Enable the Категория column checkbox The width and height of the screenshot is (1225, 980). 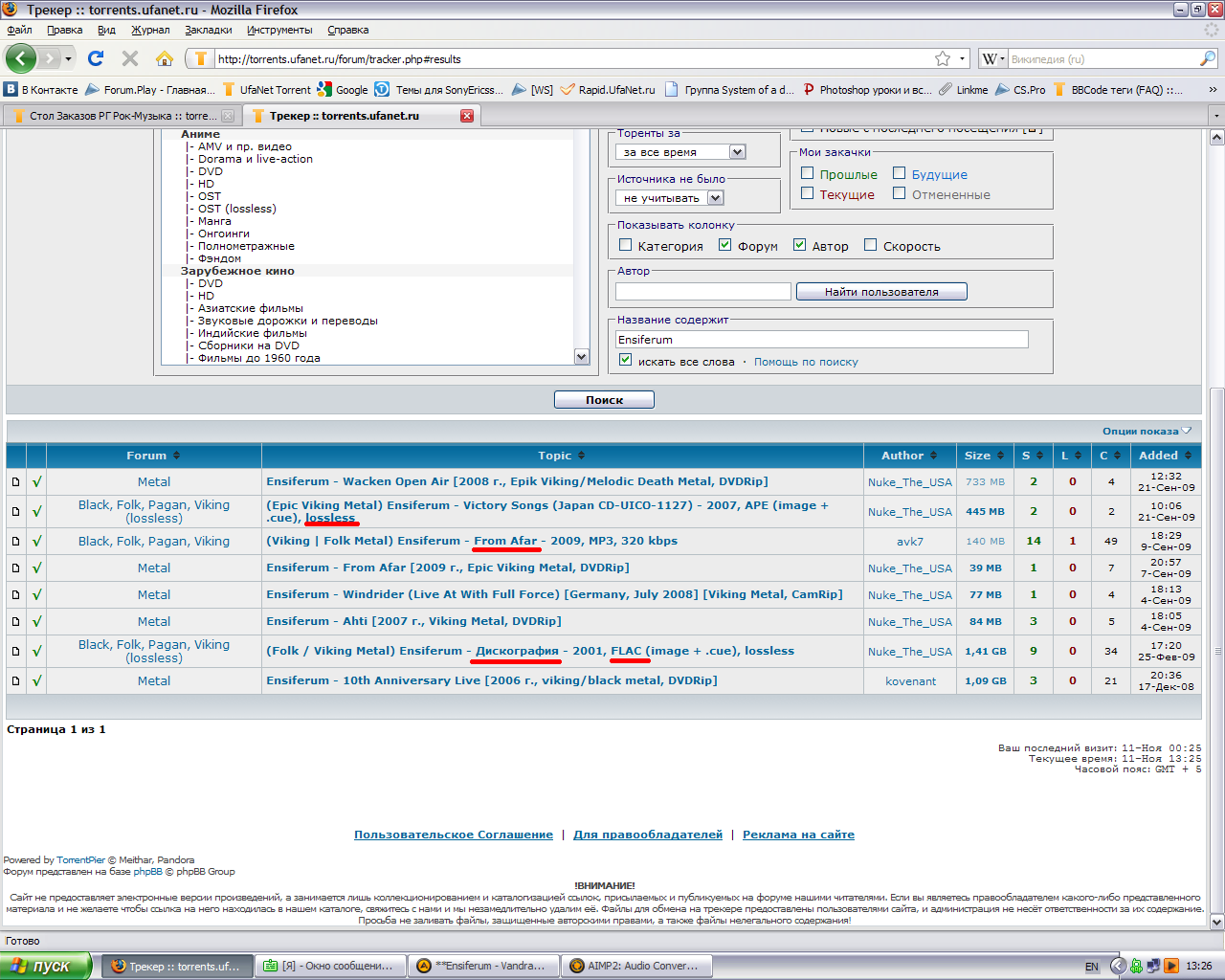coord(626,245)
